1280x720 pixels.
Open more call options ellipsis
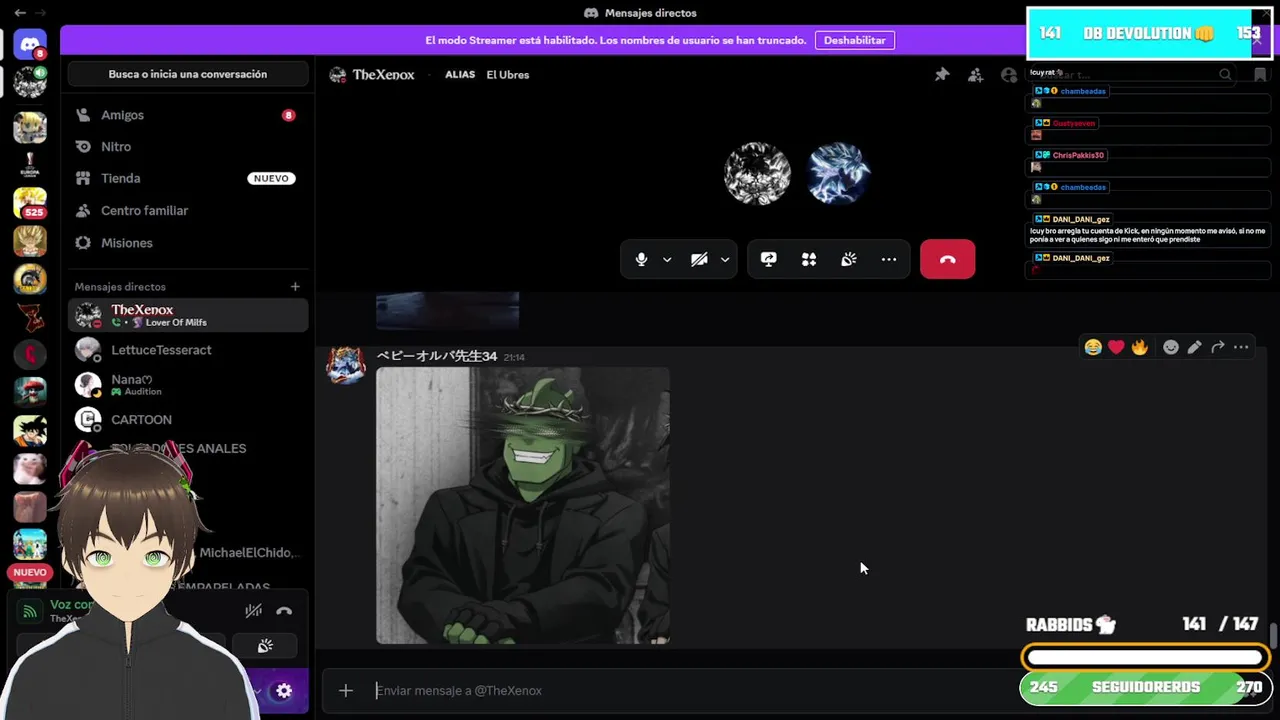click(x=889, y=259)
